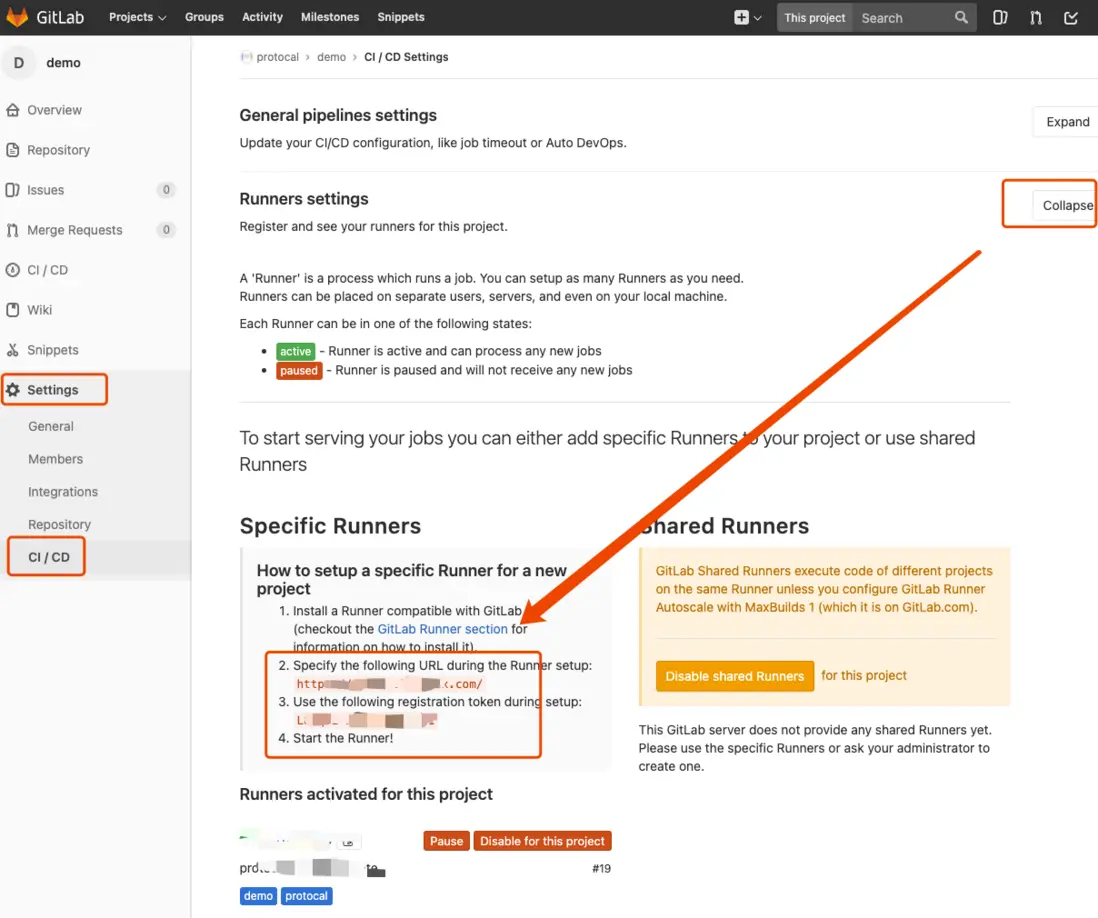Click Start the Runner! step text
The width and height of the screenshot is (1098, 918).
click(343, 738)
